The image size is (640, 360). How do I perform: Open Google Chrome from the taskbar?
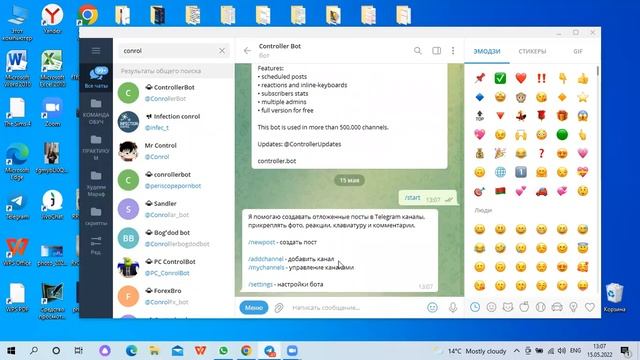click(x=246, y=351)
